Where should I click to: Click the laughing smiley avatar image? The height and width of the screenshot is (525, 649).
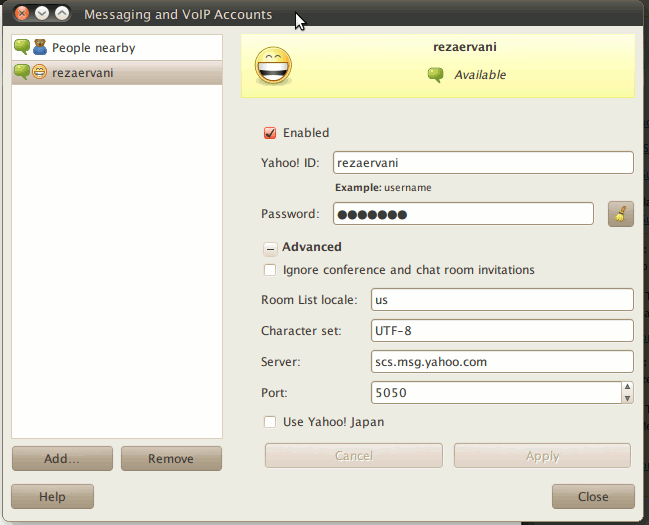273,65
